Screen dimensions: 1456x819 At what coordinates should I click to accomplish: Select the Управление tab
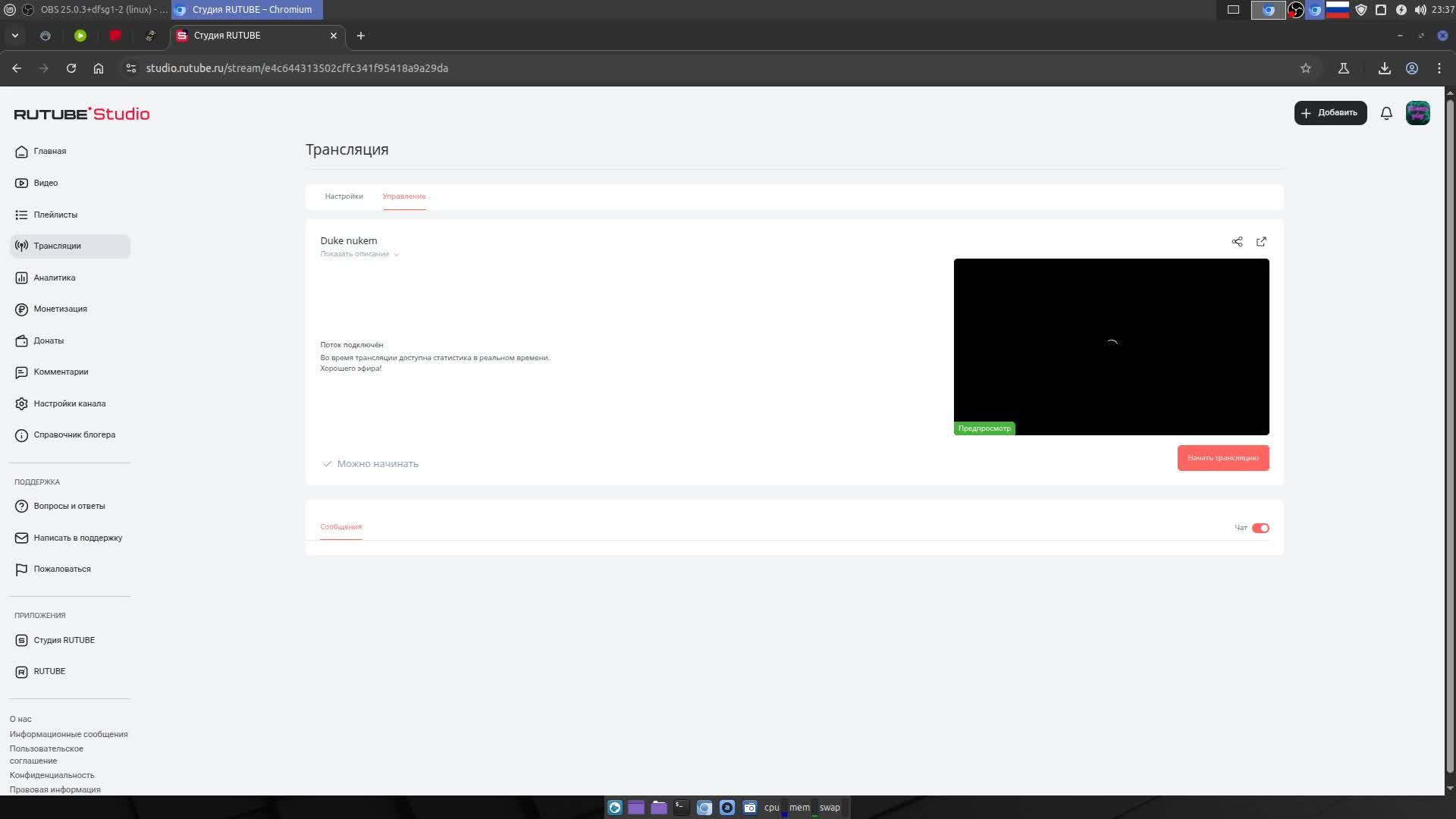point(404,196)
